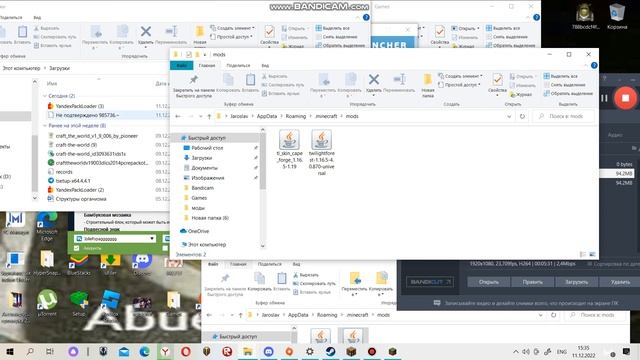Click Upload button in Bandicam panel
The height and width of the screenshot is (360, 640).
click(576, 282)
